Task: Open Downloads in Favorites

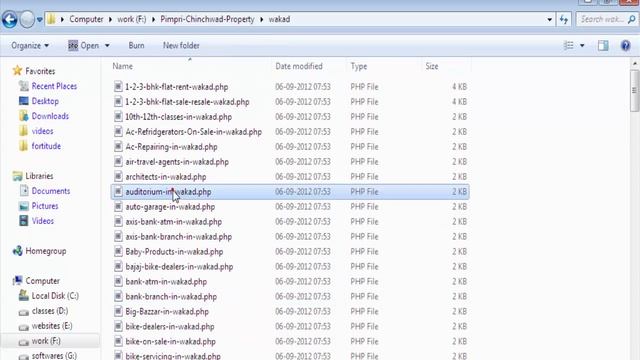Action: [x=50, y=116]
